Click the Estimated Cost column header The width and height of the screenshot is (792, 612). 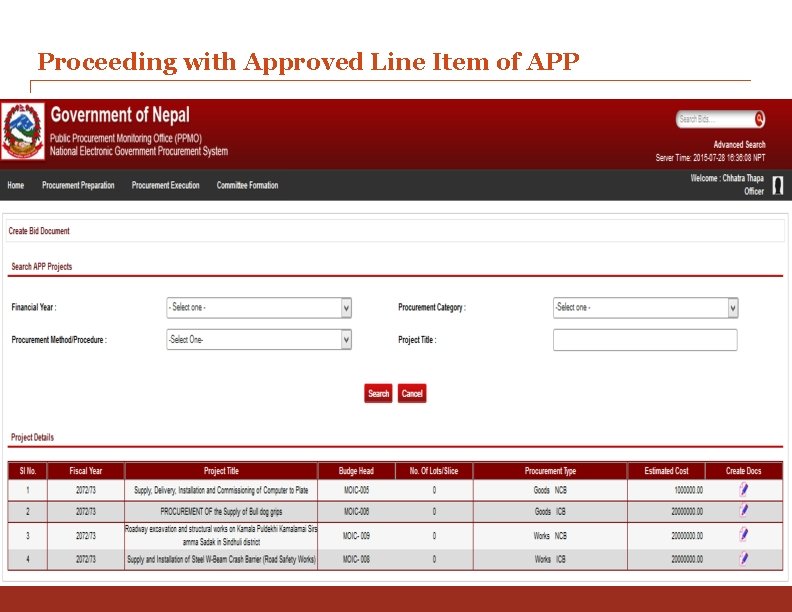tap(666, 471)
